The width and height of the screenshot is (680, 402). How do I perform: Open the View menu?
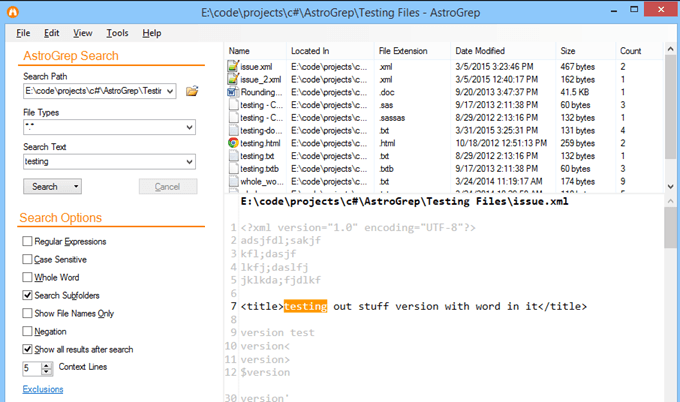tap(82, 33)
